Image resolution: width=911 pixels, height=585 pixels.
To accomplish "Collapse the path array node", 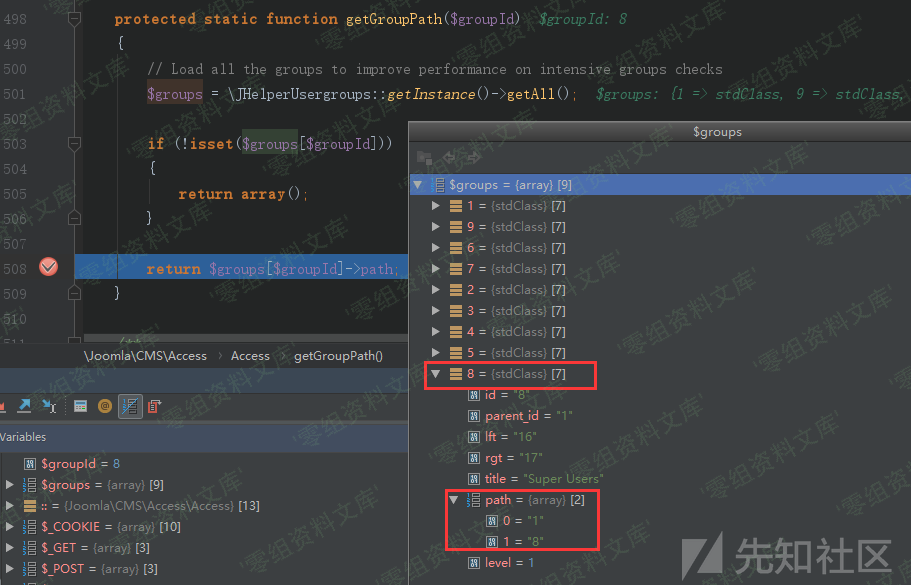I will (455, 500).
